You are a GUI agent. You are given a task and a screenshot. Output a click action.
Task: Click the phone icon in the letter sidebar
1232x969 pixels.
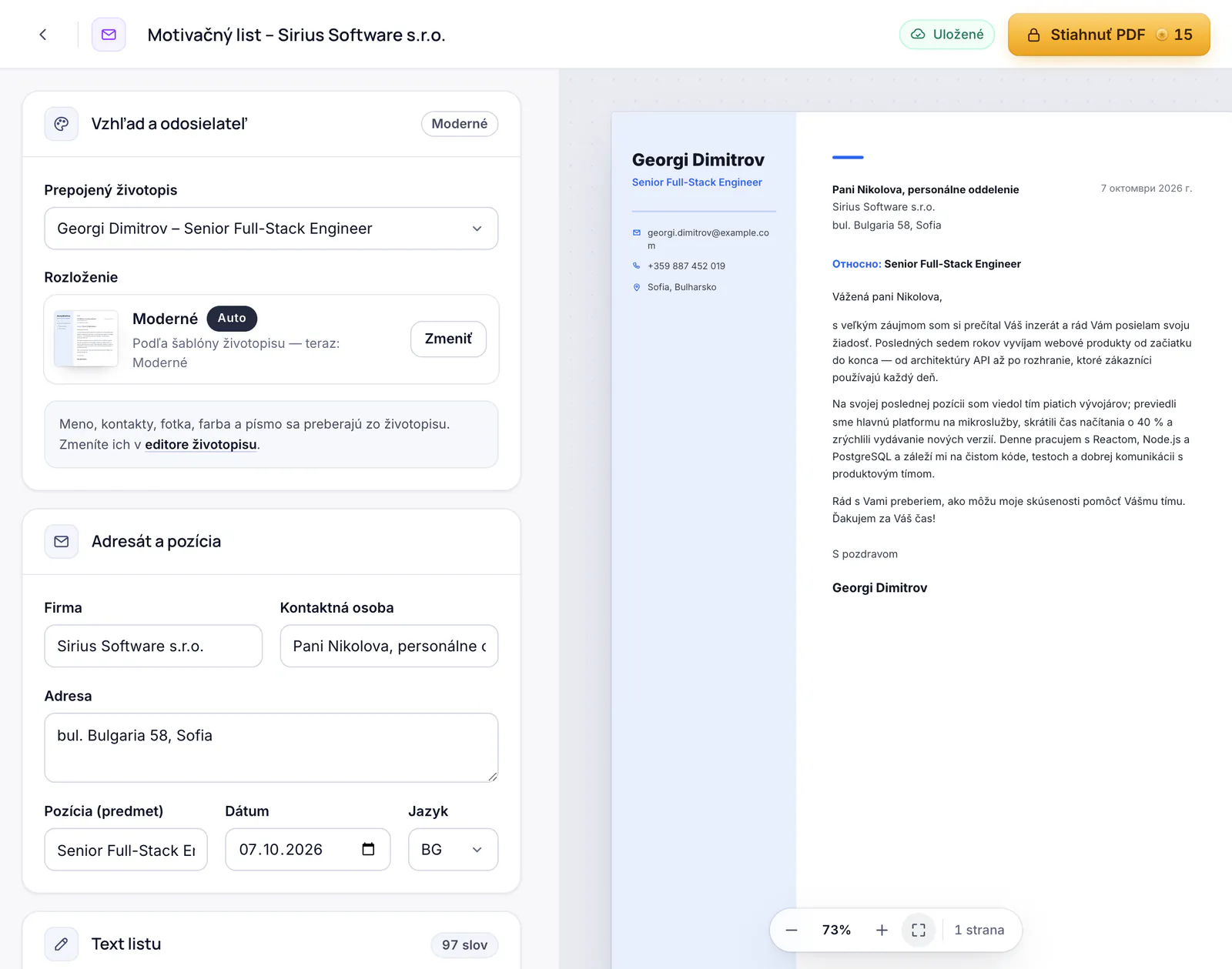pos(637,266)
